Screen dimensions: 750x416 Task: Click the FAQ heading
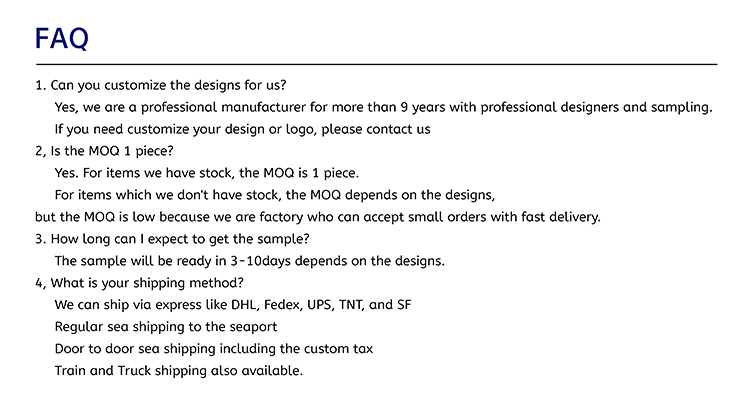62,38
